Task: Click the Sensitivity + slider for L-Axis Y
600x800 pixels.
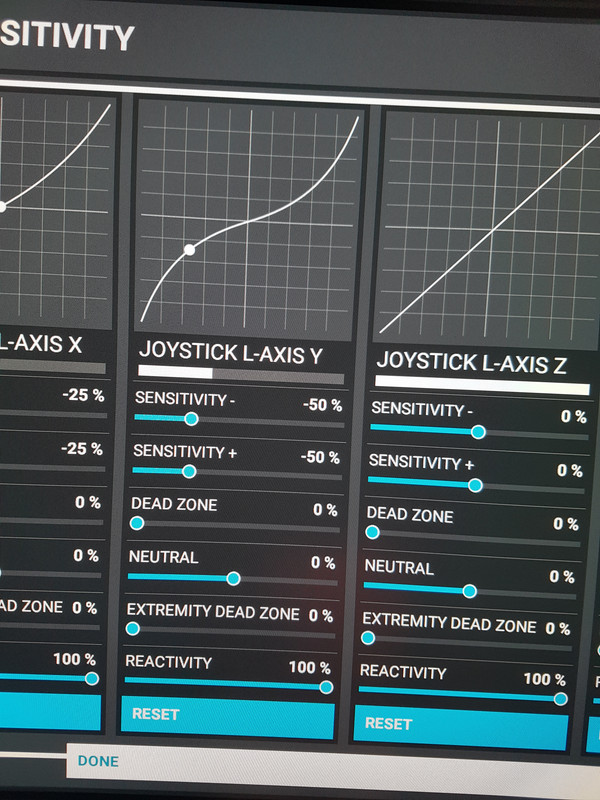Action: click(237, 472)
